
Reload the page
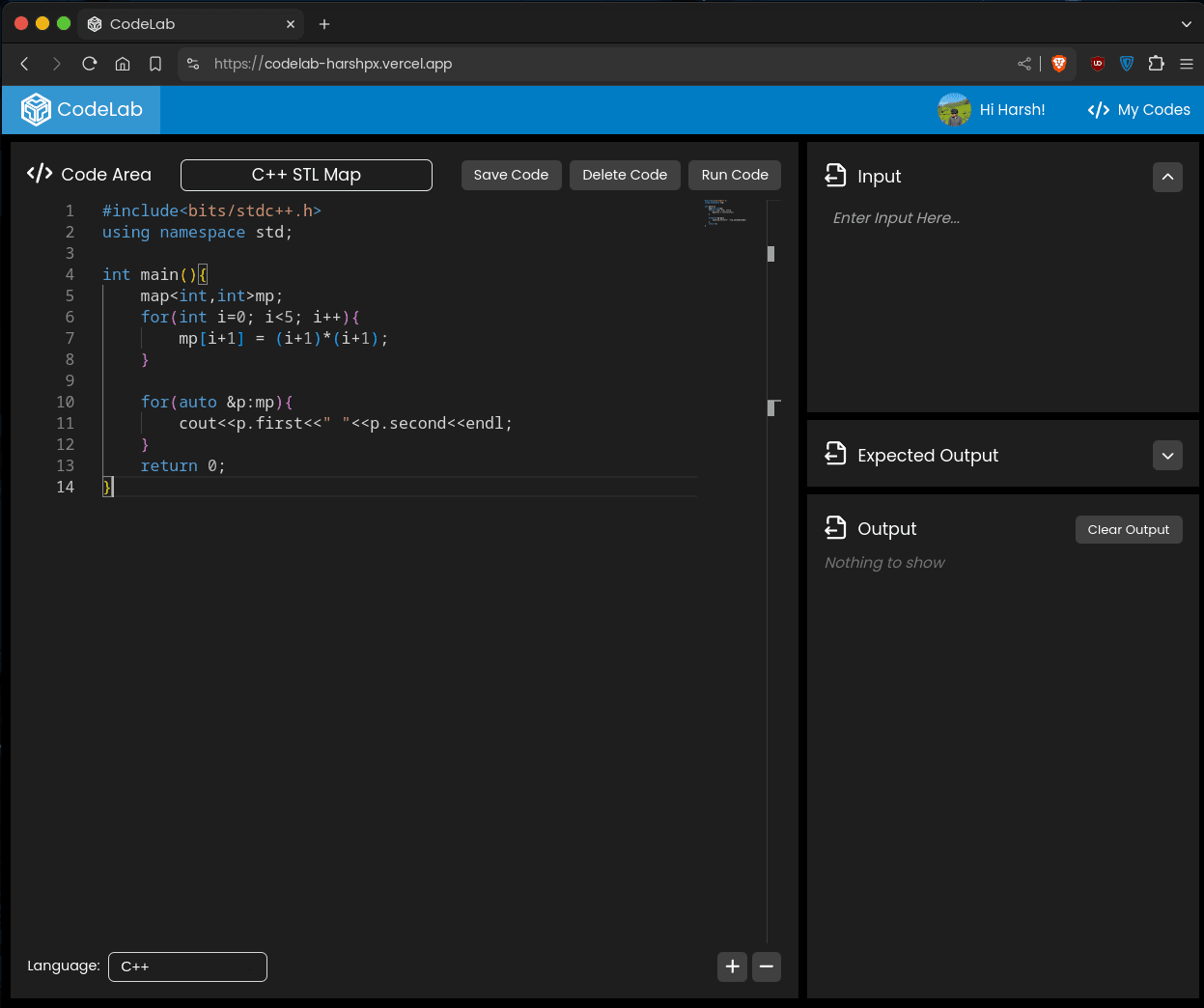(x=90, y=64)
